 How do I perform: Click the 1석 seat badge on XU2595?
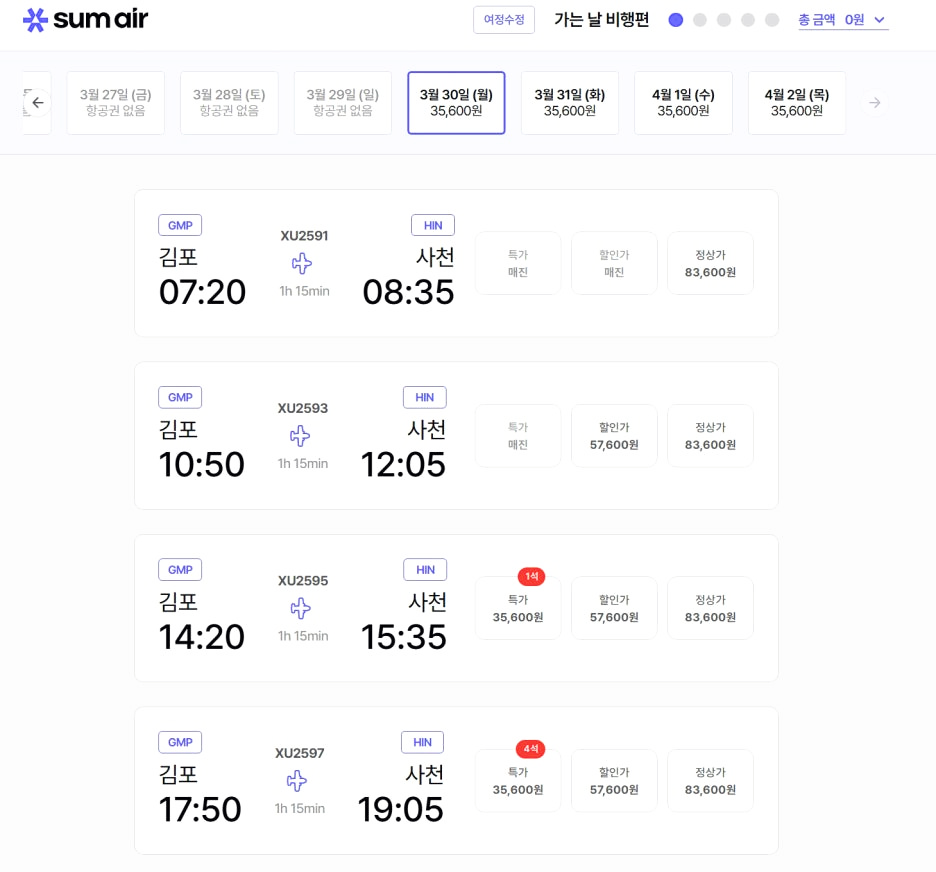pyautogui.click(x=531, y=576)
